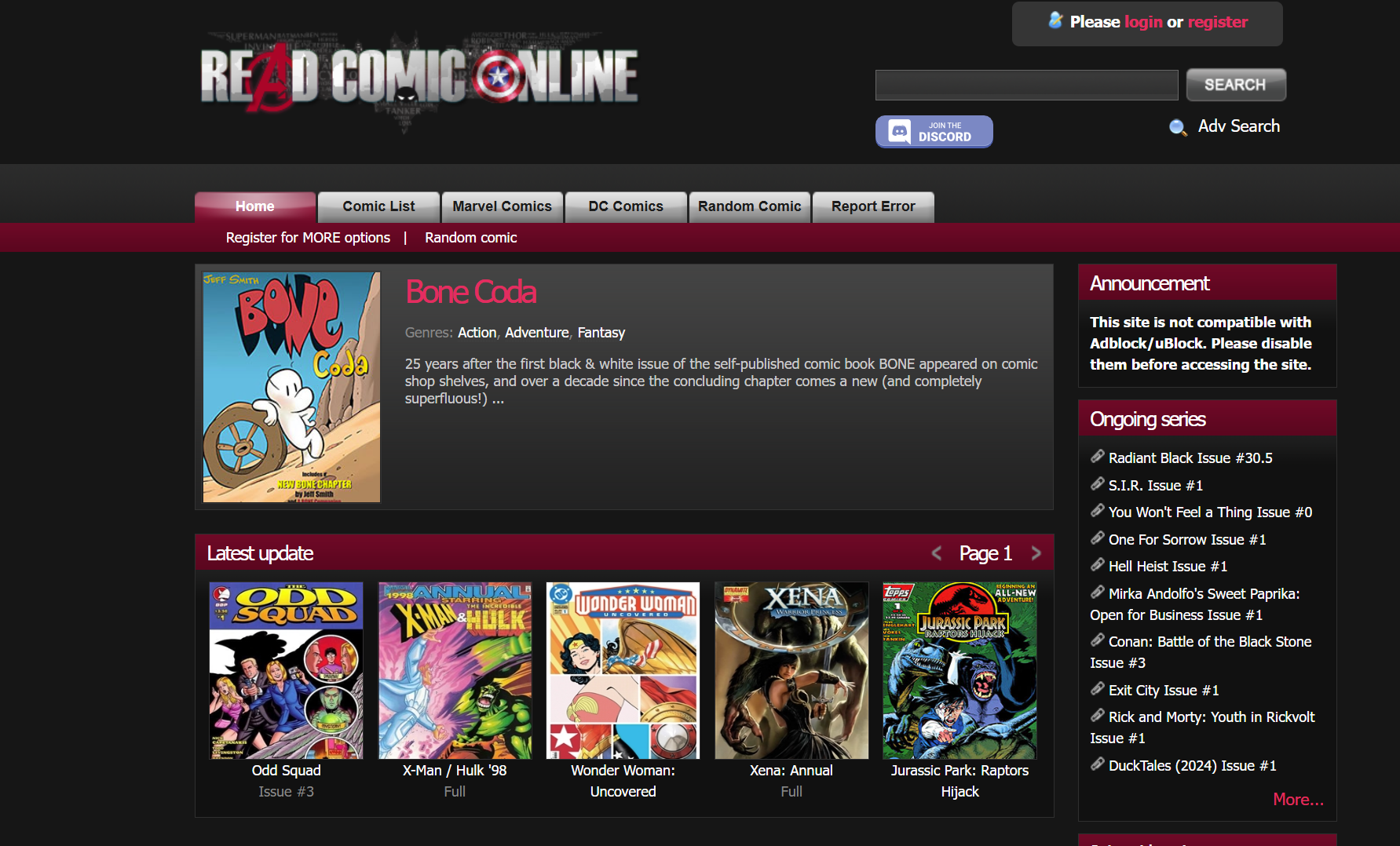Open the Comic List tab

378,206
